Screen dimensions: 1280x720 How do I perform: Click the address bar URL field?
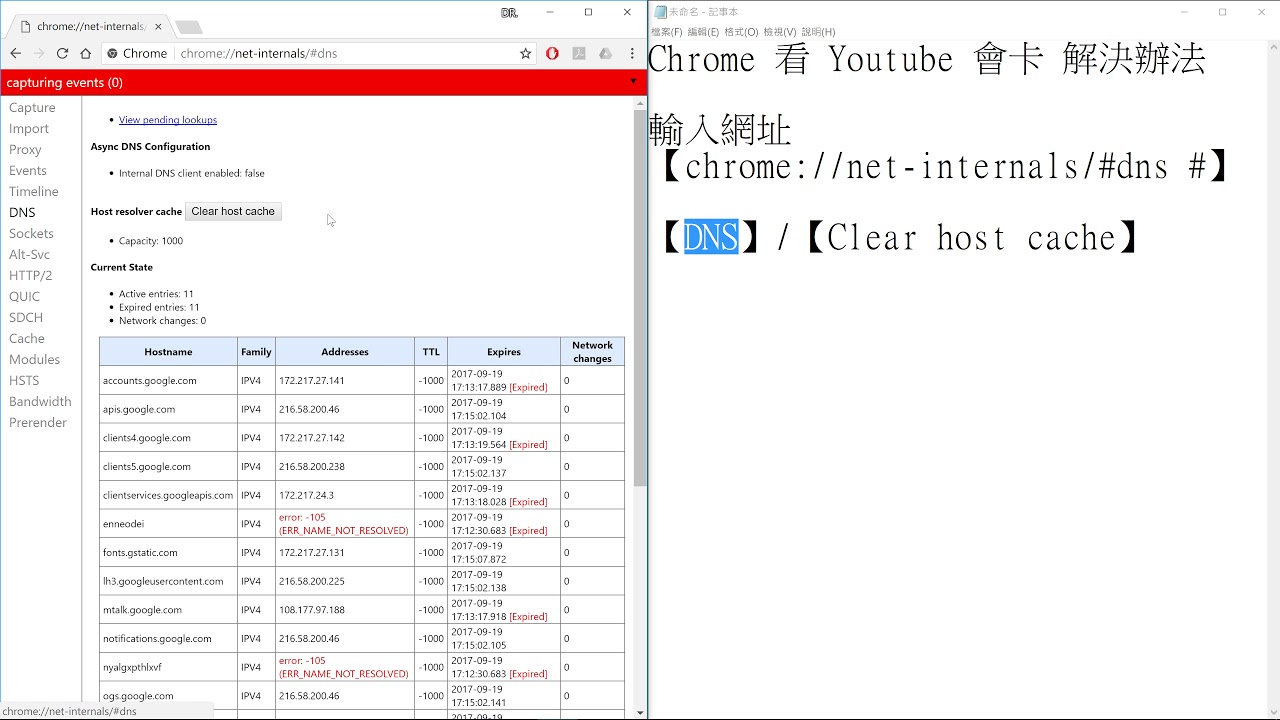click(x=345, y=53)
